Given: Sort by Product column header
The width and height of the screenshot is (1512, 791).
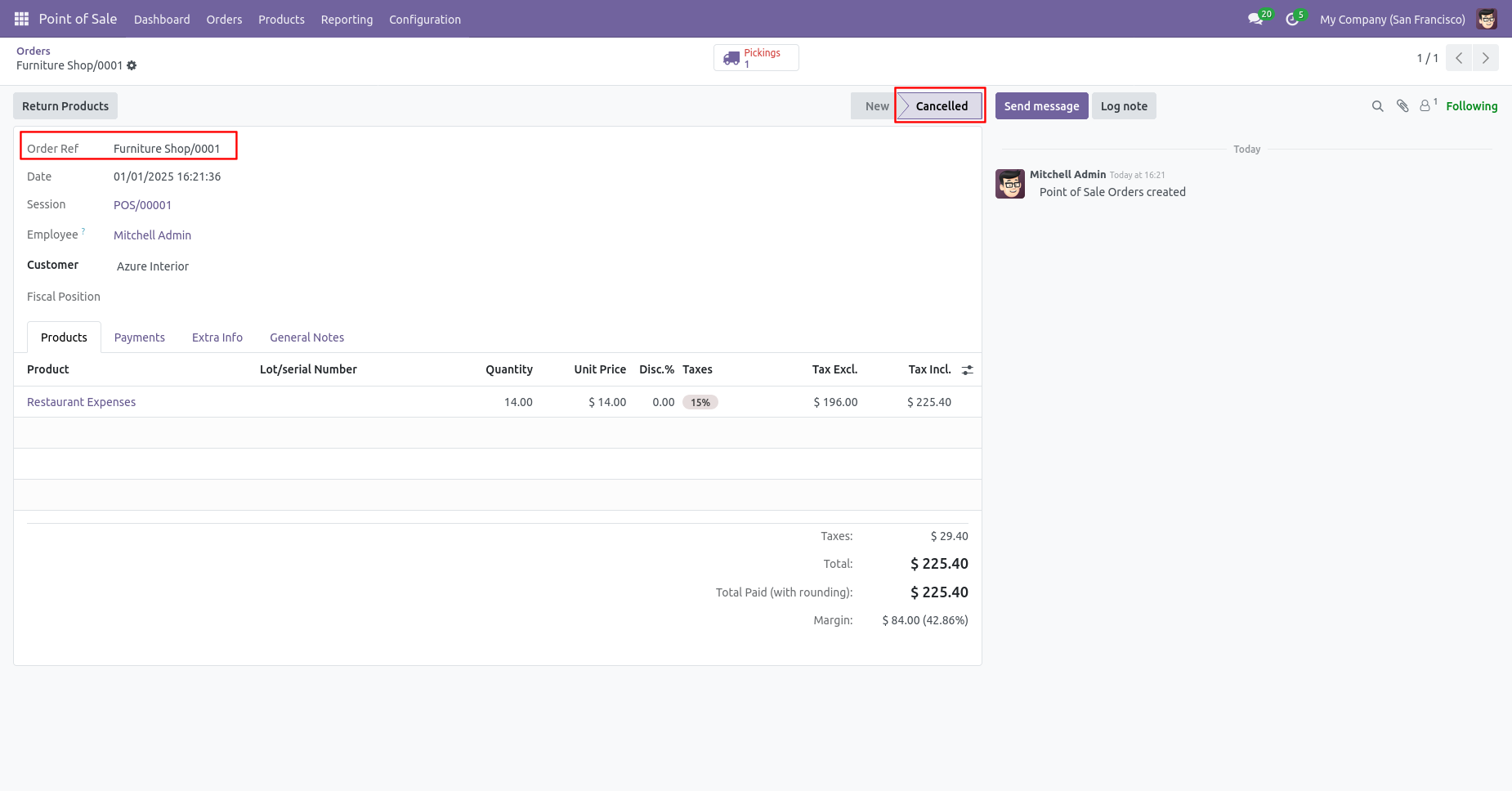Looking at the screenshot, I should [x=48, y=369].
